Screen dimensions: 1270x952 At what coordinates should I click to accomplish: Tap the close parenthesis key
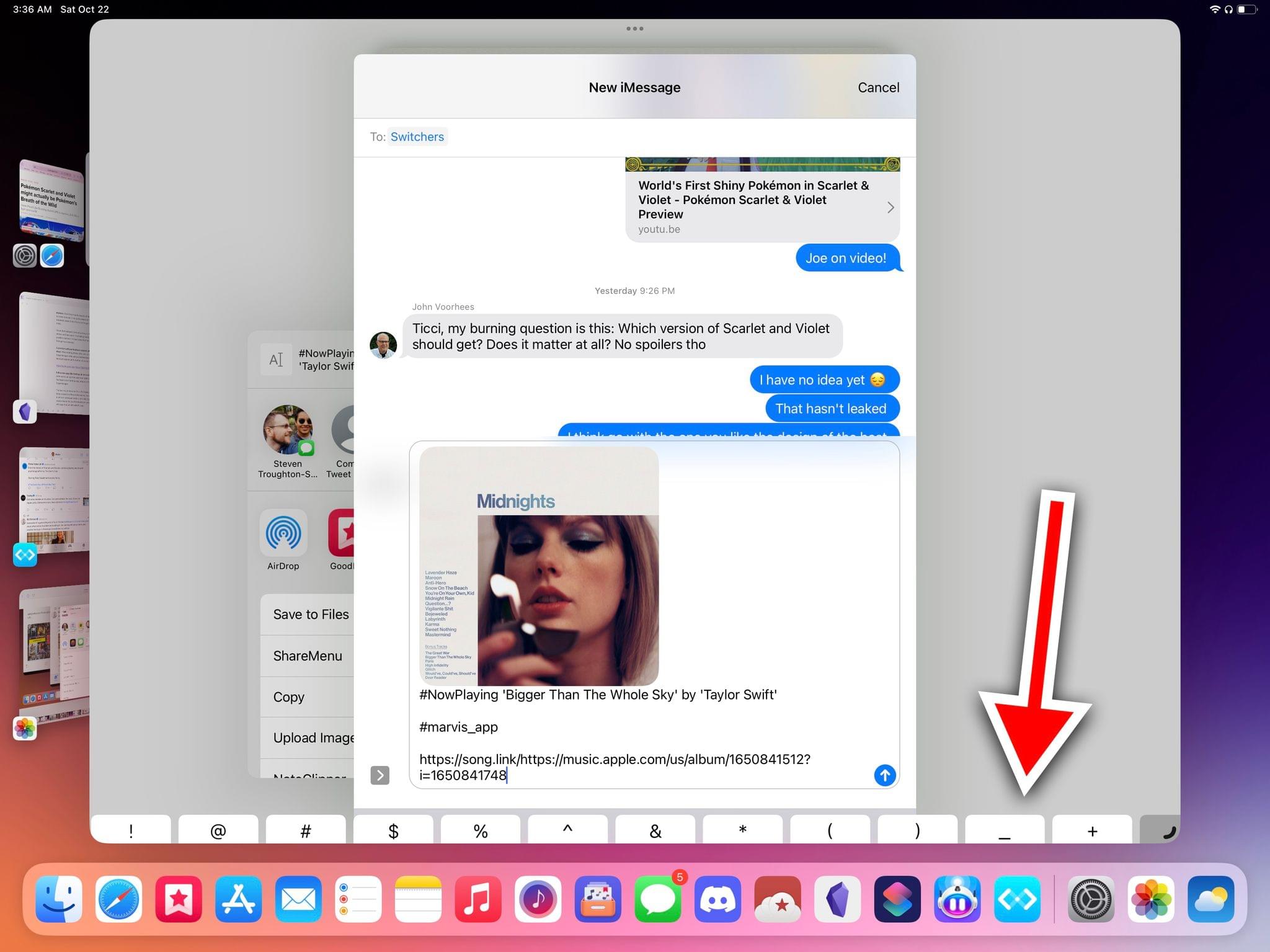click(x=918, y=830)
